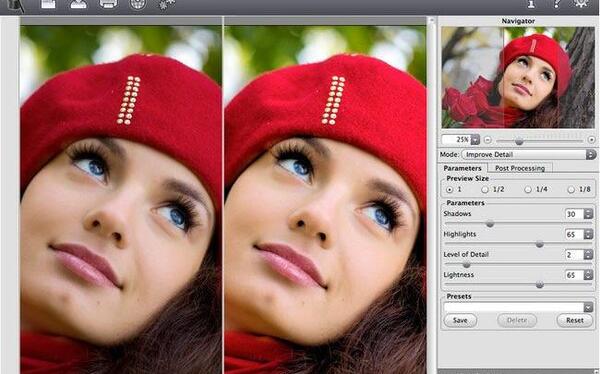Select Preview Size 1/8 radio button
The height and width of the screenshot is (374, 600).
[571, 189]
